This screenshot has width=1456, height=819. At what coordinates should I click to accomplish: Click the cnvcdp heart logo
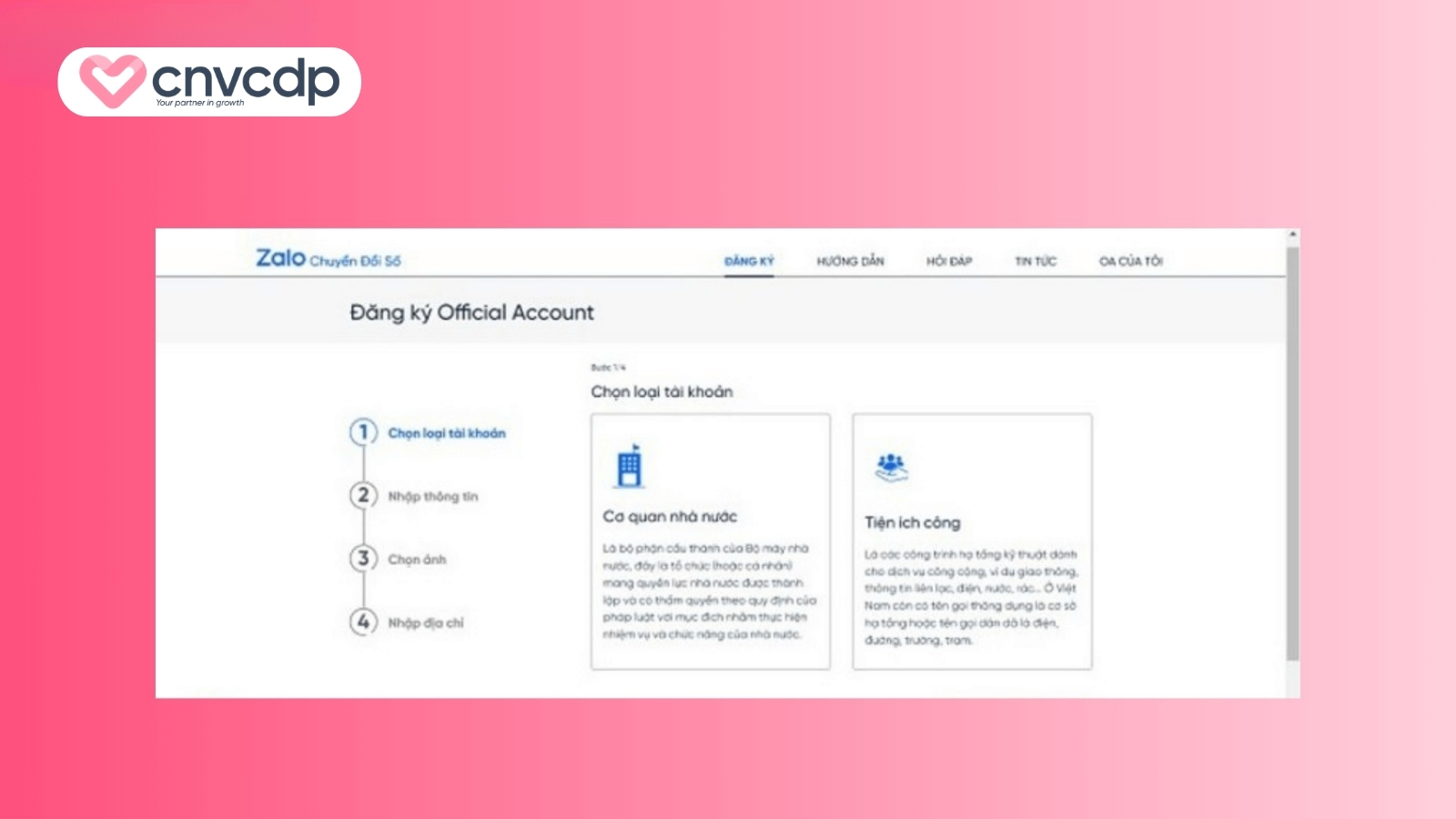pos(112,81)
